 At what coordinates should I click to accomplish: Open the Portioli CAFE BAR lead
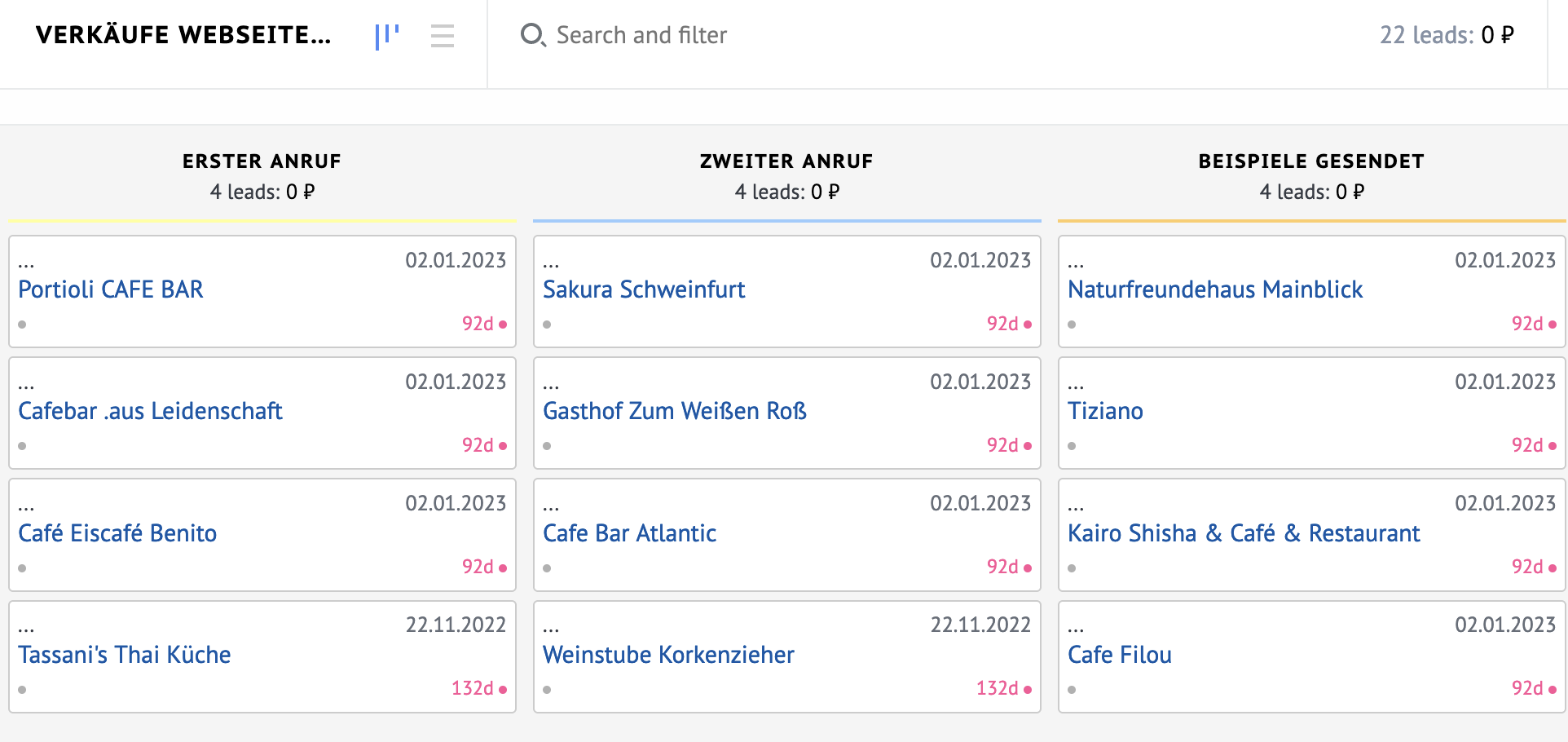pyautogui.click(x=111, y=289)
